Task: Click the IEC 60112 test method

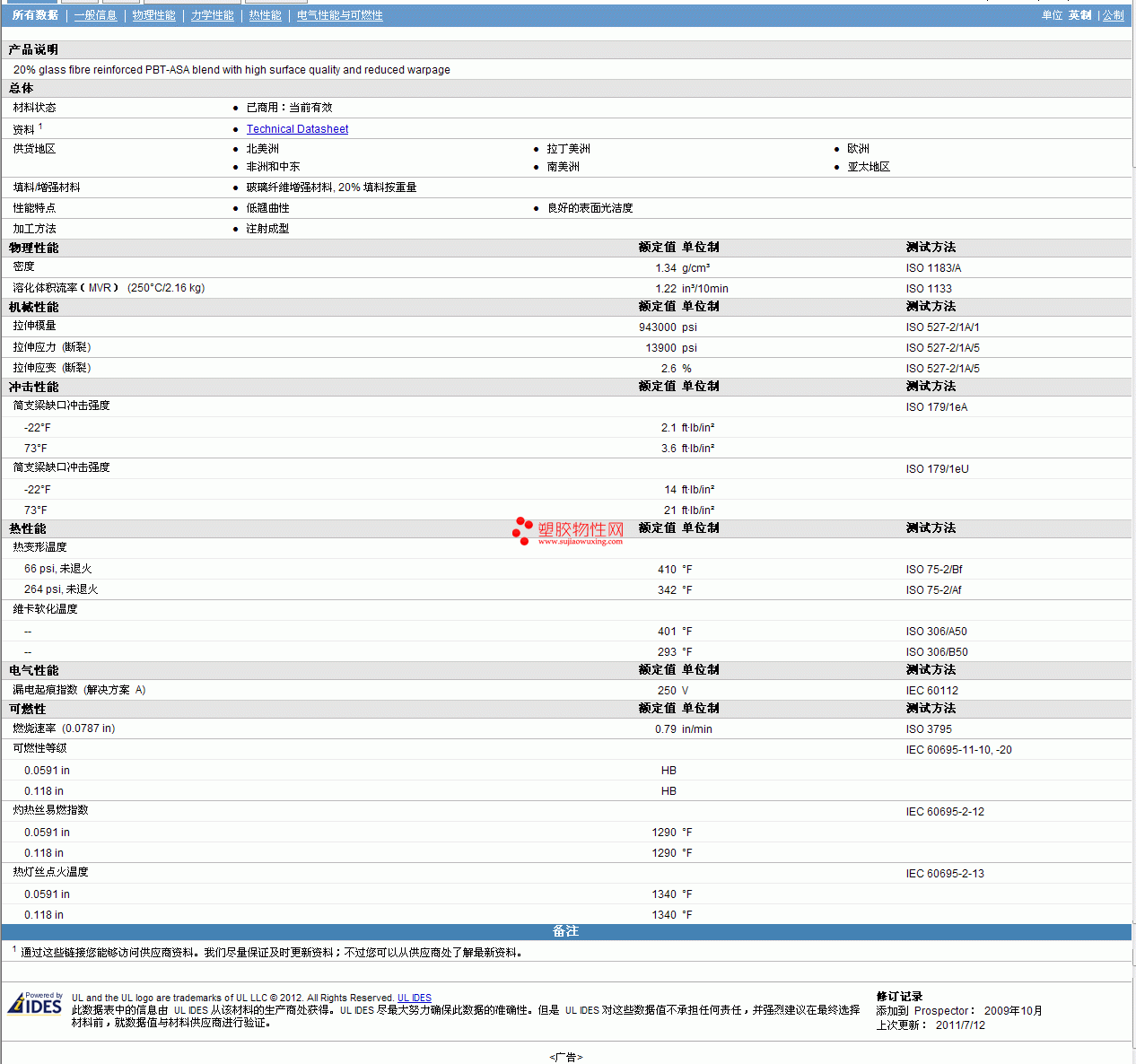Action: tap(932, 691)
